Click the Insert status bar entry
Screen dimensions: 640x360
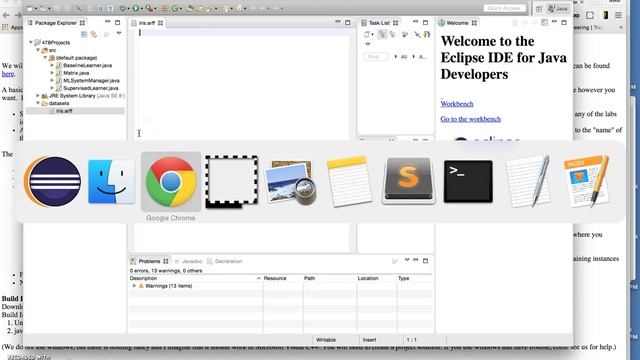(x=369, y=340)
